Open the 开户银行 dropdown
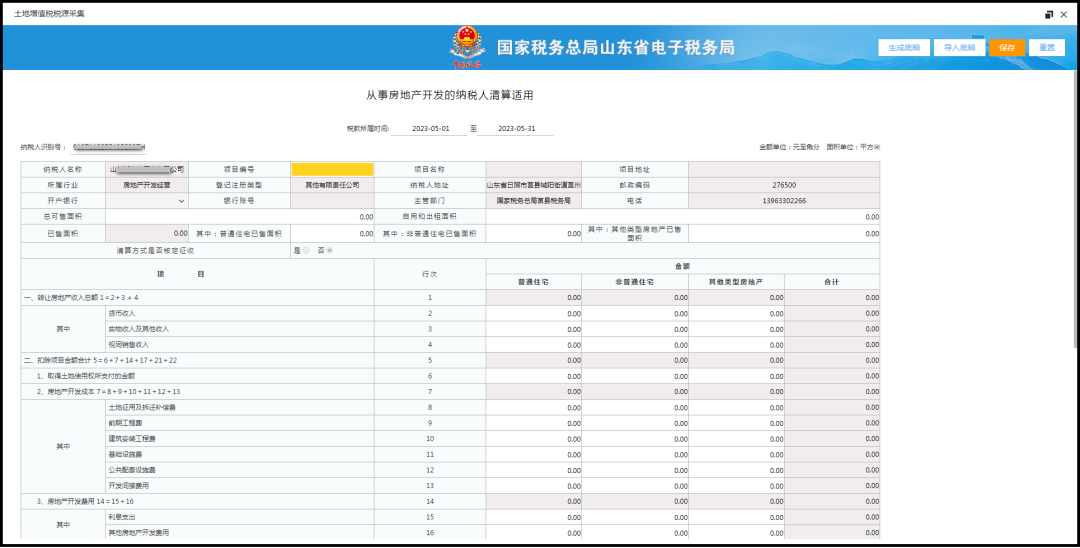Viewport: 1080px width, 548px height. point(147,201)
